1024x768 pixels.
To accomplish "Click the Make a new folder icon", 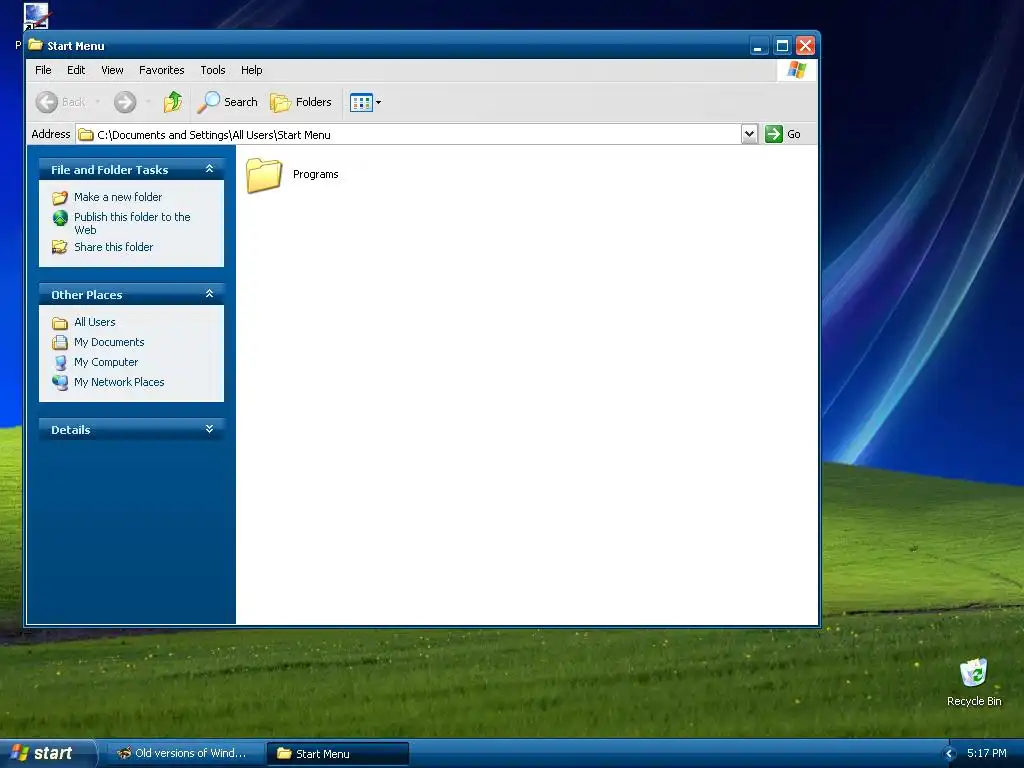I will (x=59, y=197).
